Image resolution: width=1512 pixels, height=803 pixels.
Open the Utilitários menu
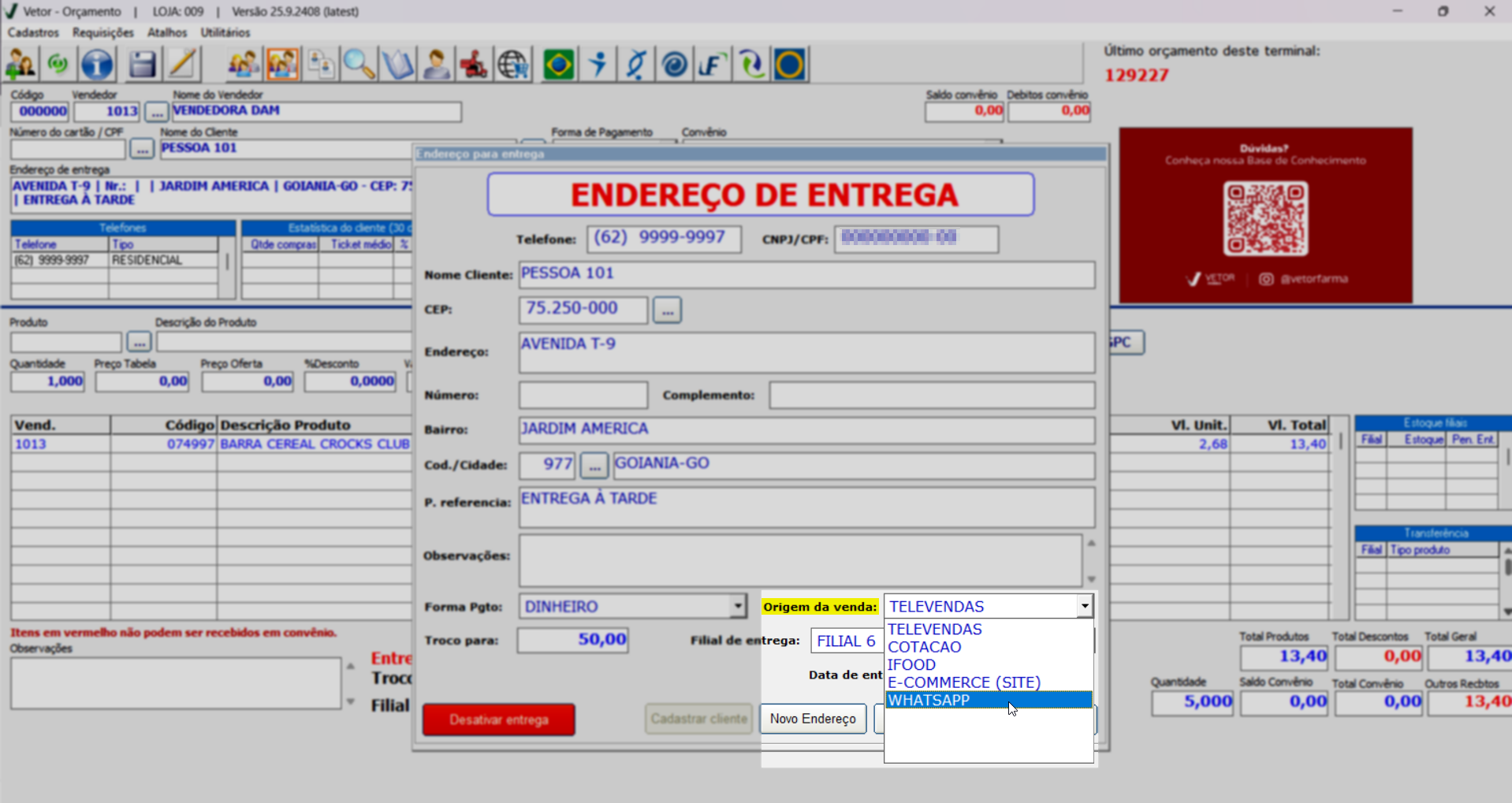click(225, 32)
